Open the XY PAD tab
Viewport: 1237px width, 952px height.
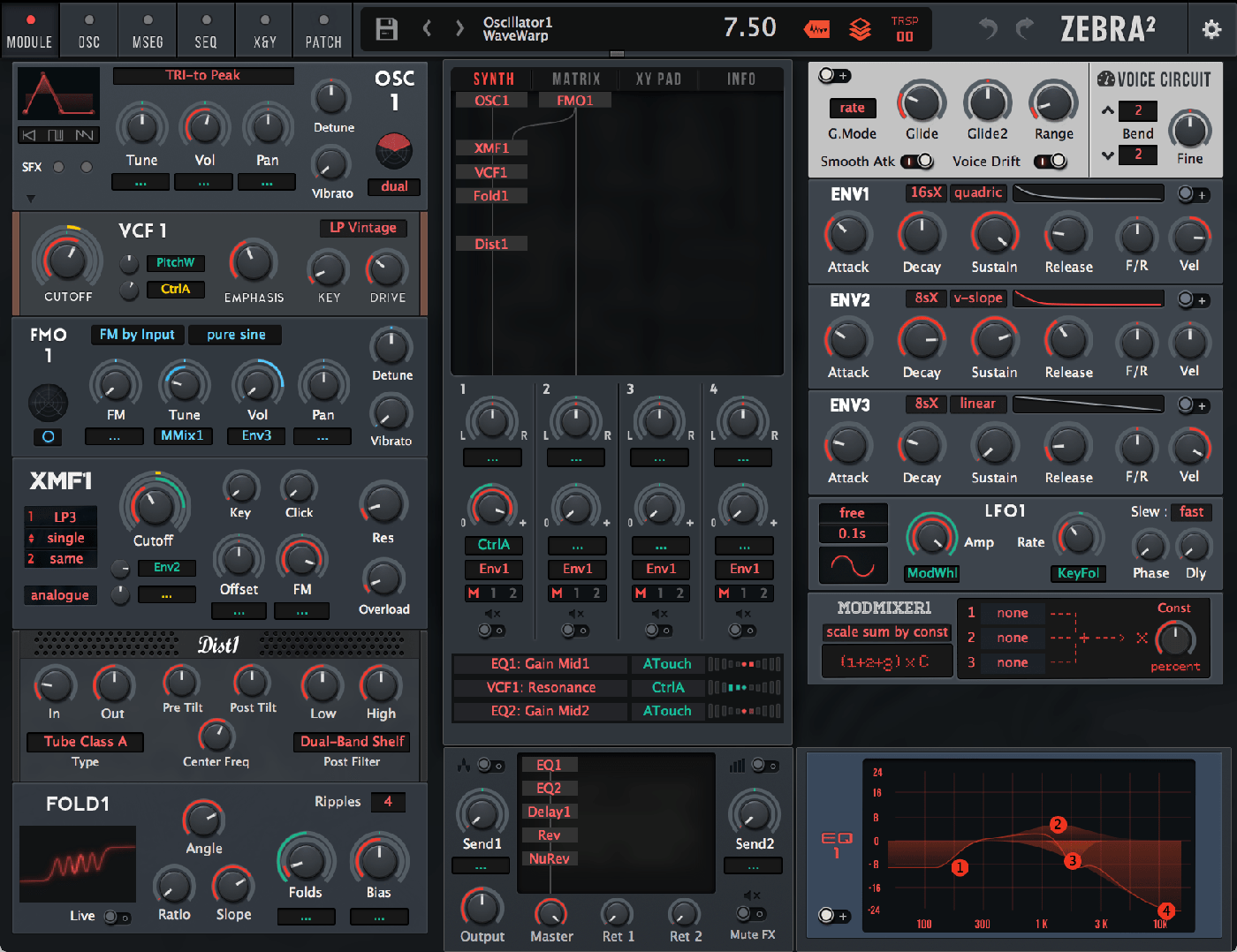point(659,79)
